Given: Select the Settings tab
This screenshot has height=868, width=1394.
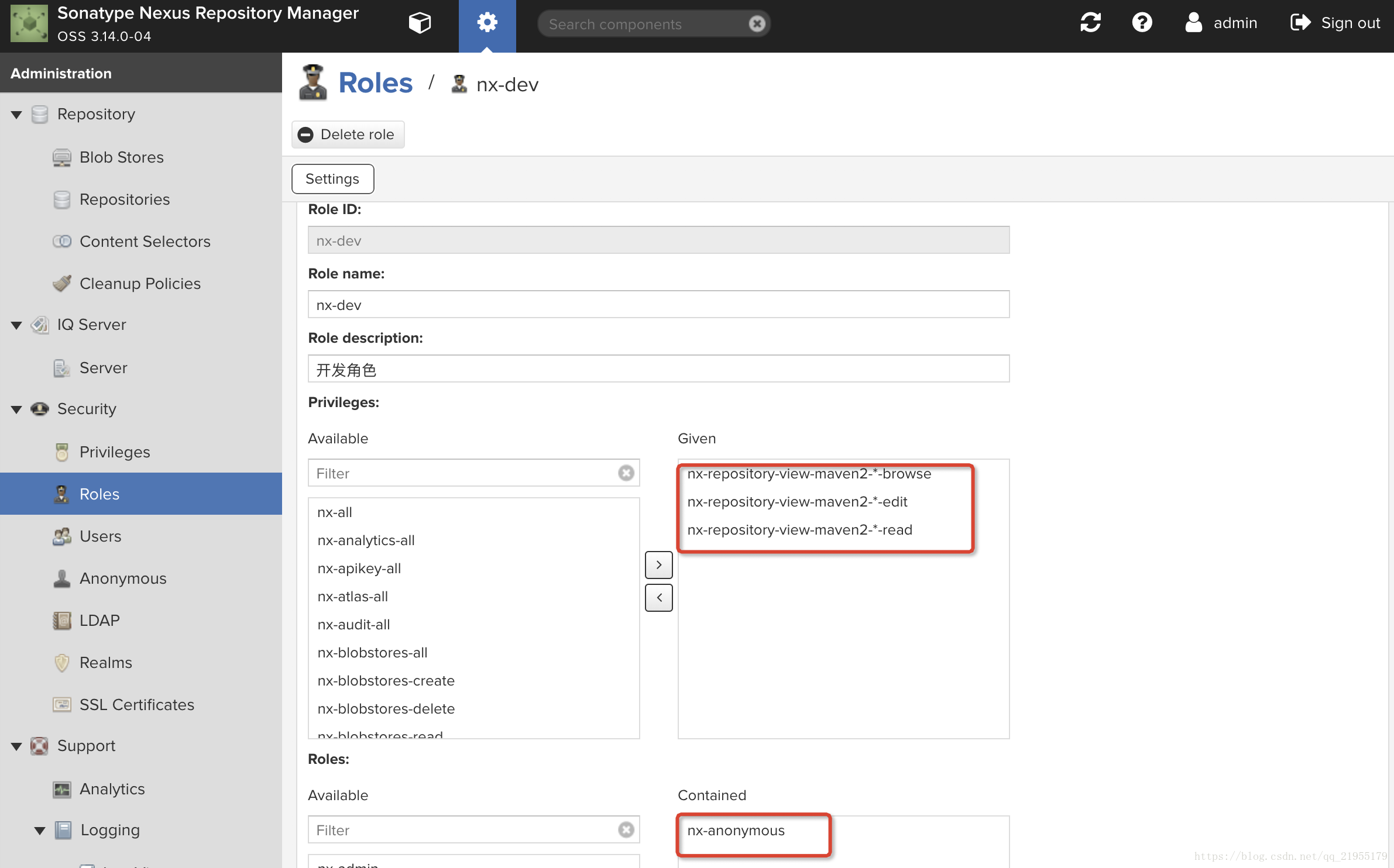Looking at the screenshot, I should click(x=332, y=179).
